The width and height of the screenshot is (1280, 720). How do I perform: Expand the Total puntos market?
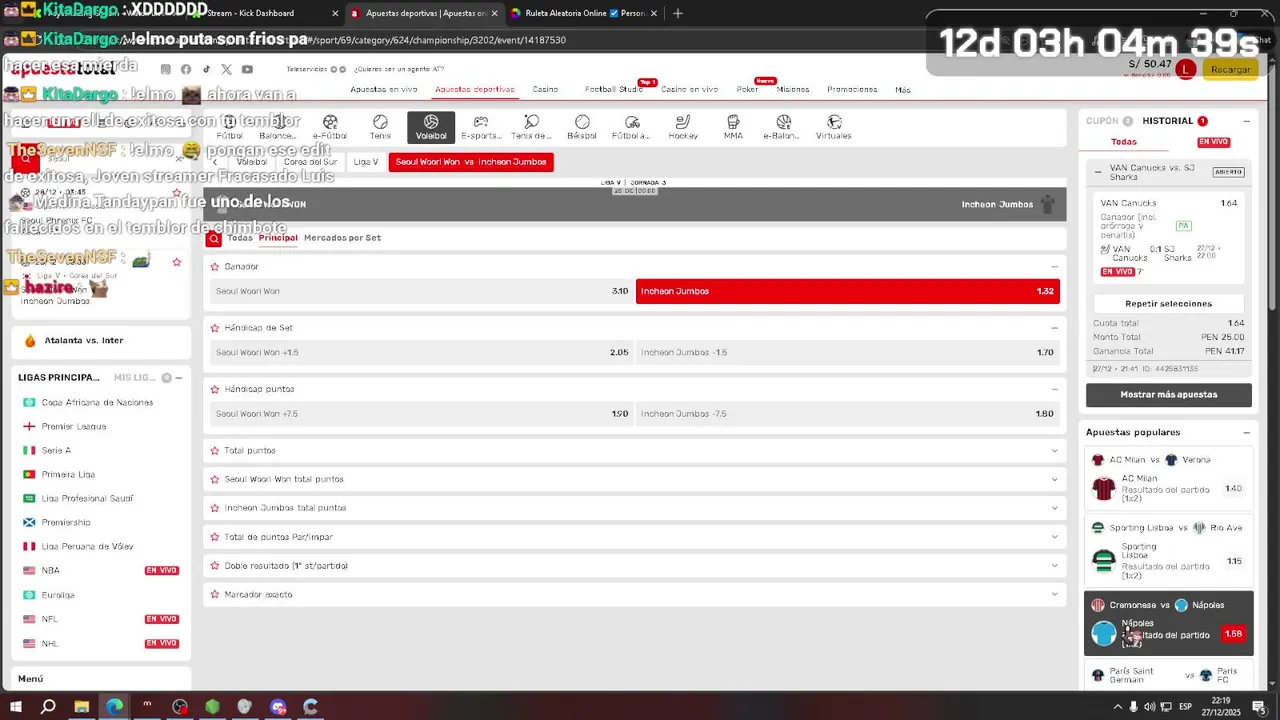pos(1054,451)
